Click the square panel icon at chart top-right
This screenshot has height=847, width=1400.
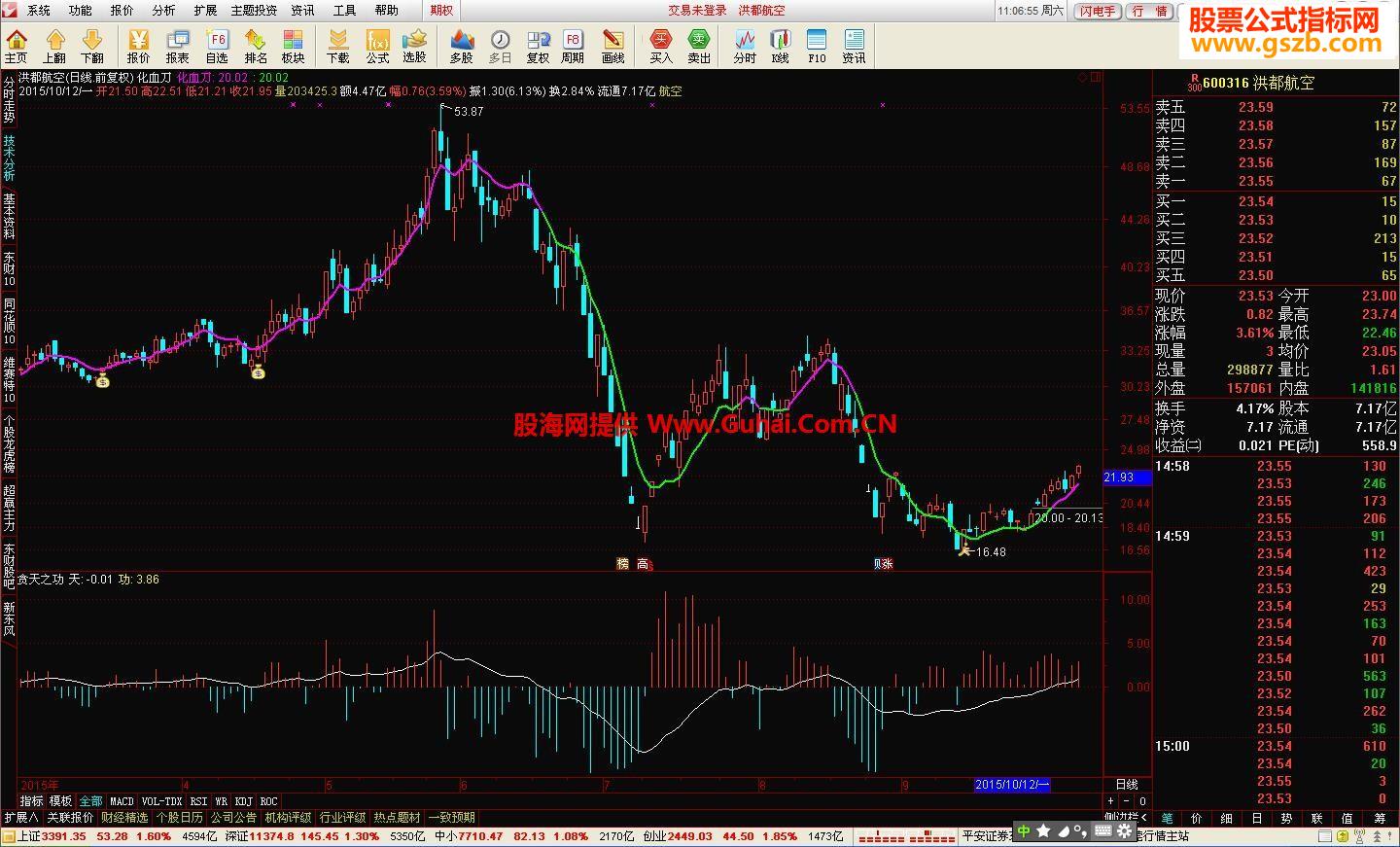(1096, 77)
